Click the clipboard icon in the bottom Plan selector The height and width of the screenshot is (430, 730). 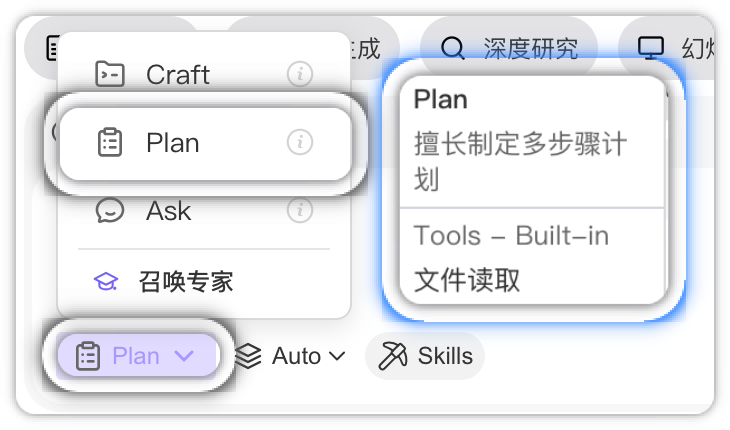[88, 356]
